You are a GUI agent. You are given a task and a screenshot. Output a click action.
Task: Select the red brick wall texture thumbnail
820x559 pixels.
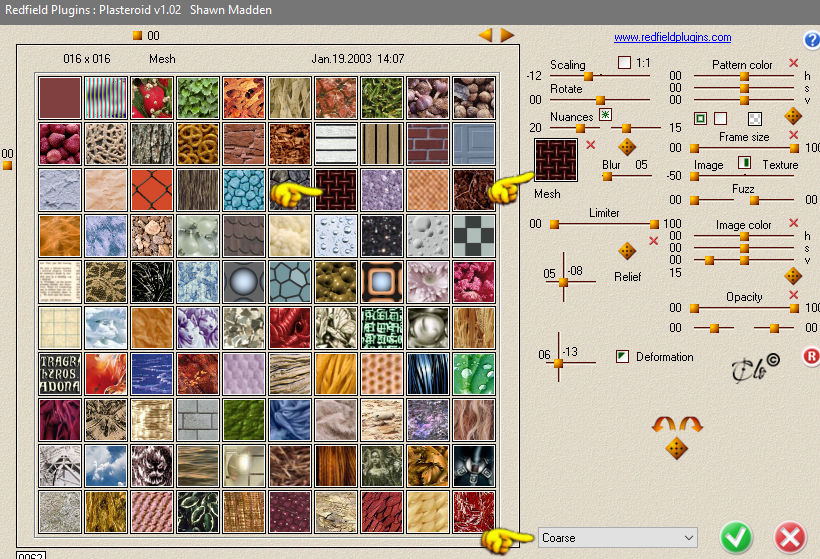428,144
